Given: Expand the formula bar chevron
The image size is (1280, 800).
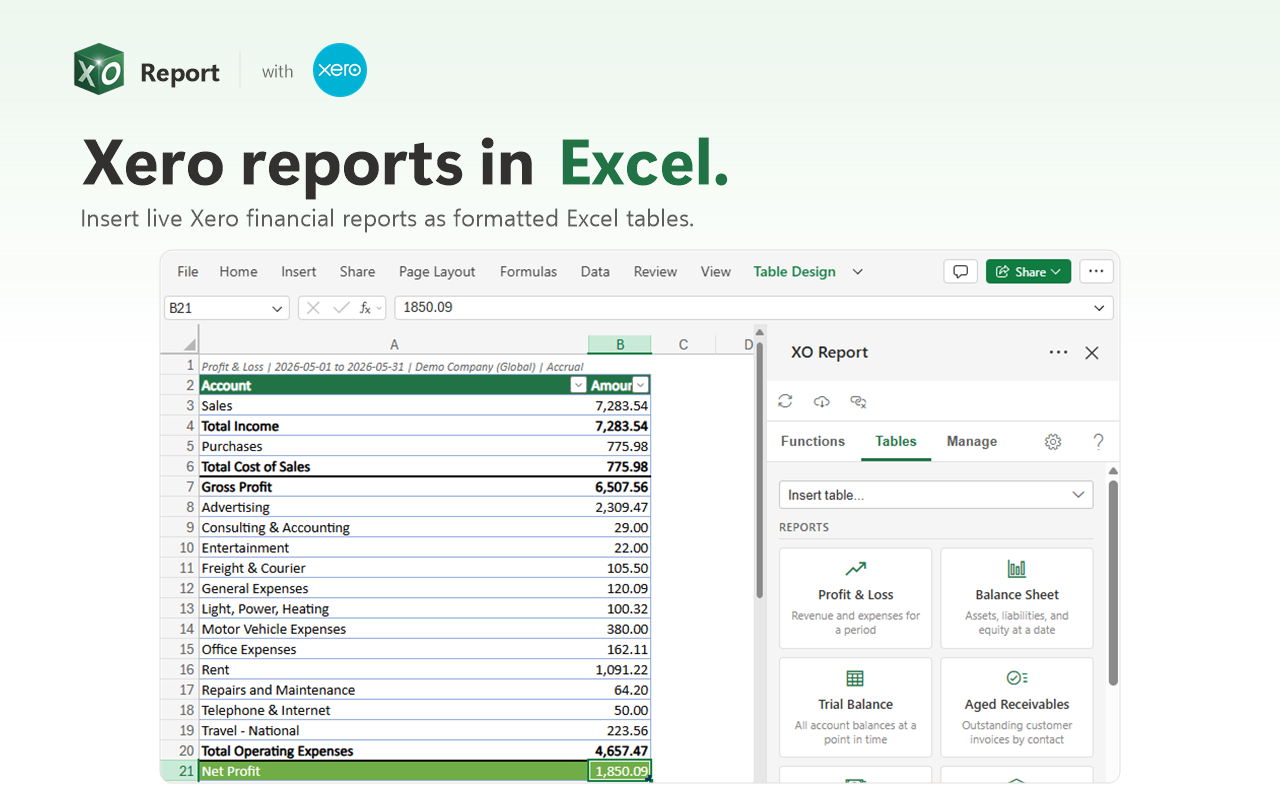Looking at the screenshot, I should 1100,308.
